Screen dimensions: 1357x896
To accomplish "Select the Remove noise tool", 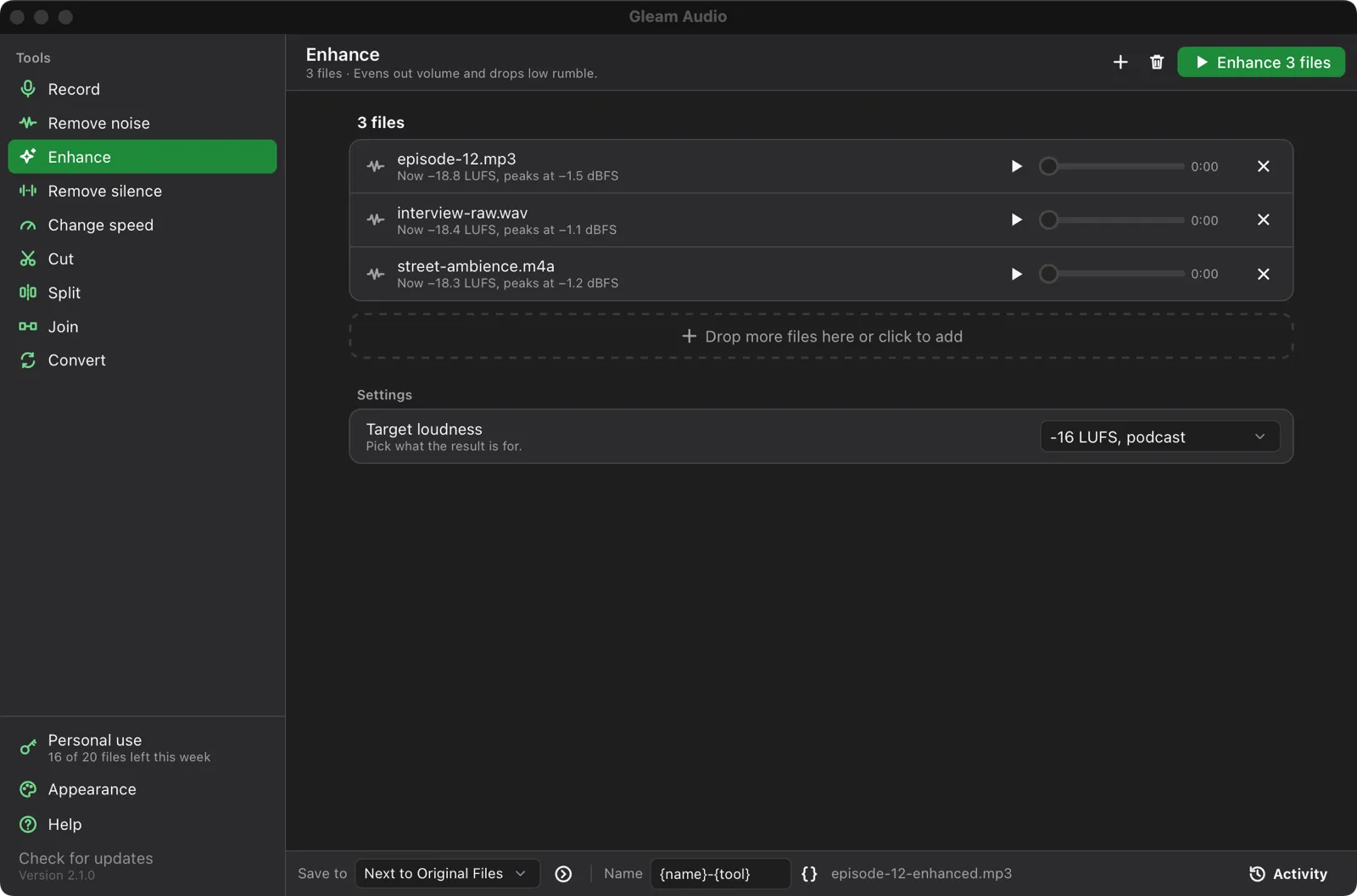I will [x=142, y=123].
